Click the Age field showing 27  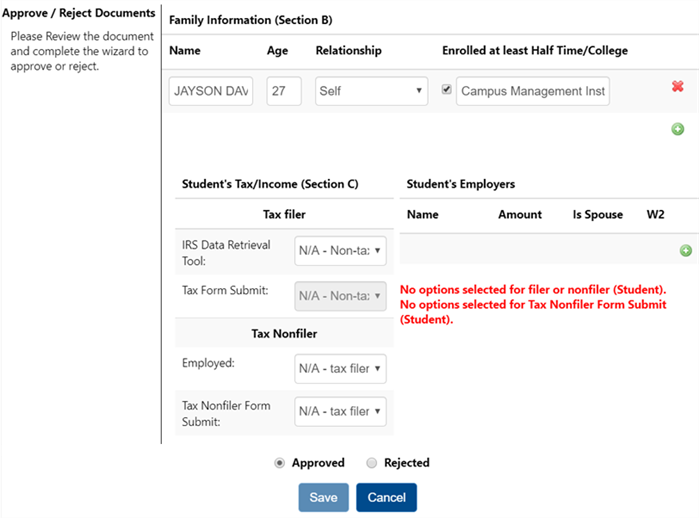284,91
